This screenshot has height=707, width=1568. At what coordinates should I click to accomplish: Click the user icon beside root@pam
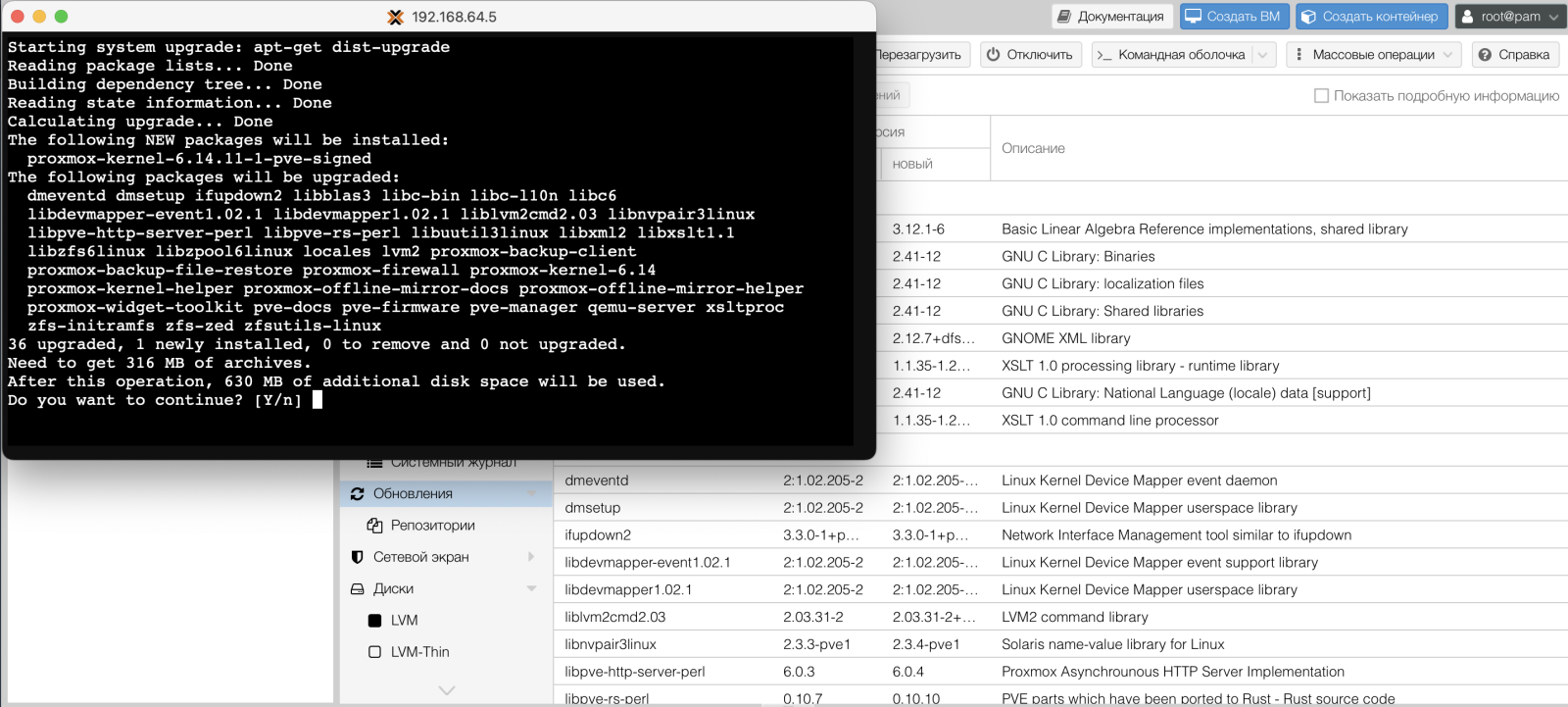1467,17
